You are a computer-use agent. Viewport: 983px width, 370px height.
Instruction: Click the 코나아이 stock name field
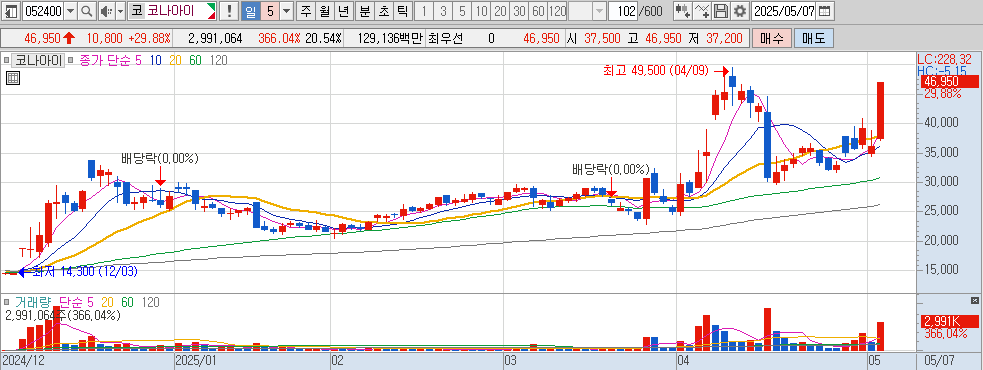[x=176, y=11]
